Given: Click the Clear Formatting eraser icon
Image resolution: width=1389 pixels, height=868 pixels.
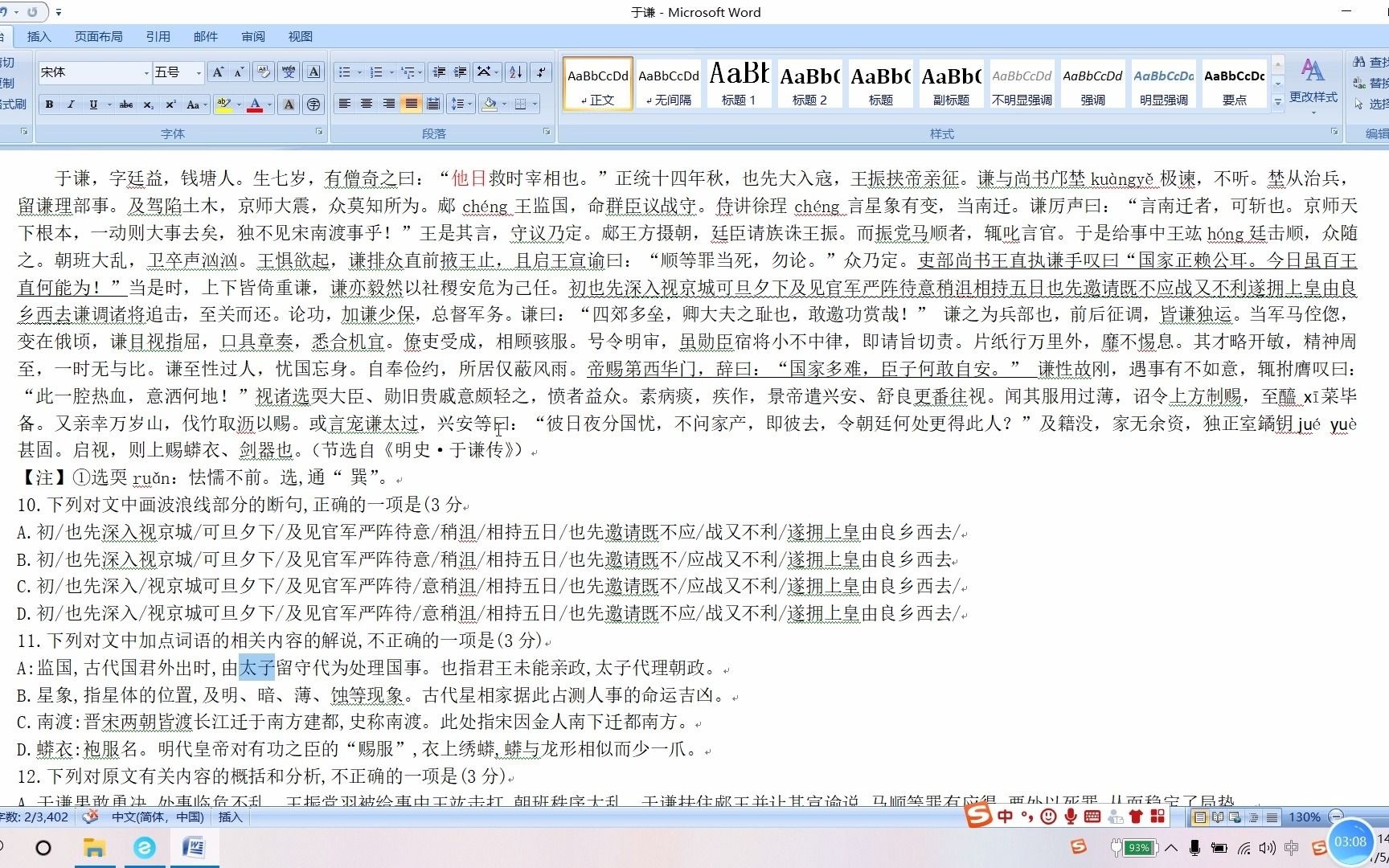Looking at the screenshot, I should pyautogui.click(x=264, y=72).
